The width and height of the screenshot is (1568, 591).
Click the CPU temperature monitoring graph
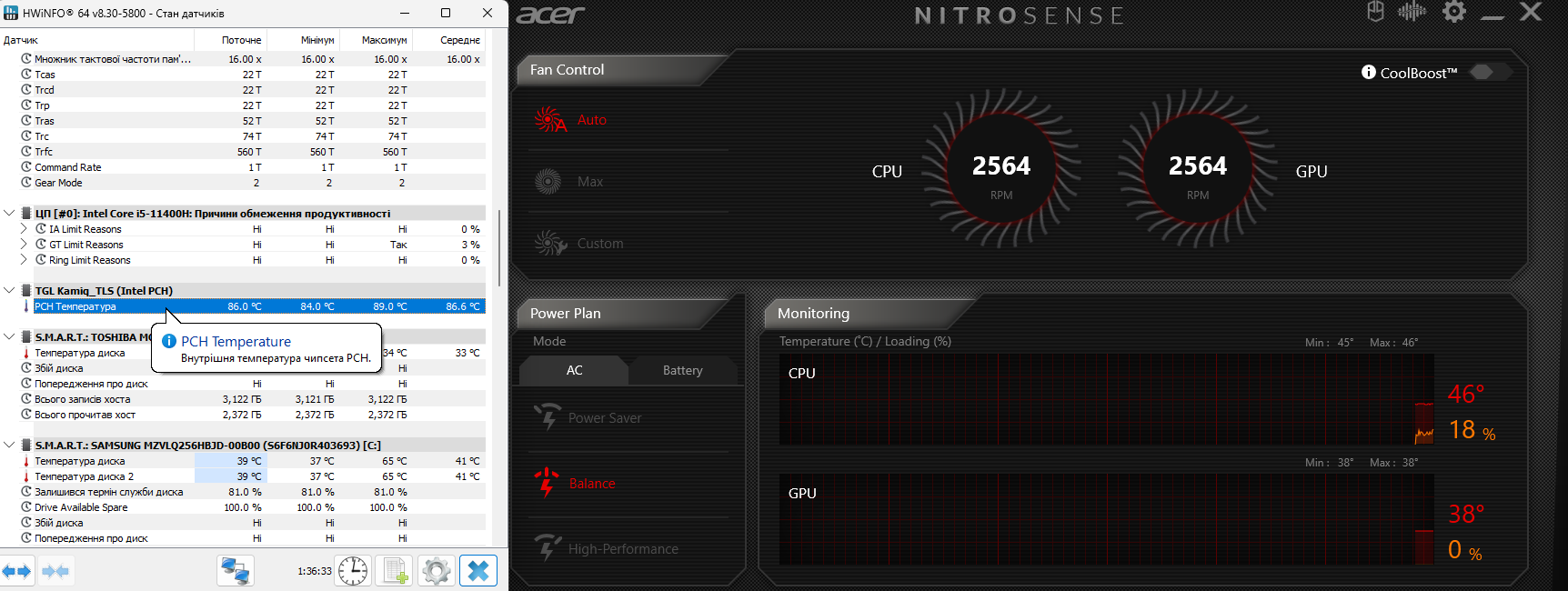[1106, 400]
